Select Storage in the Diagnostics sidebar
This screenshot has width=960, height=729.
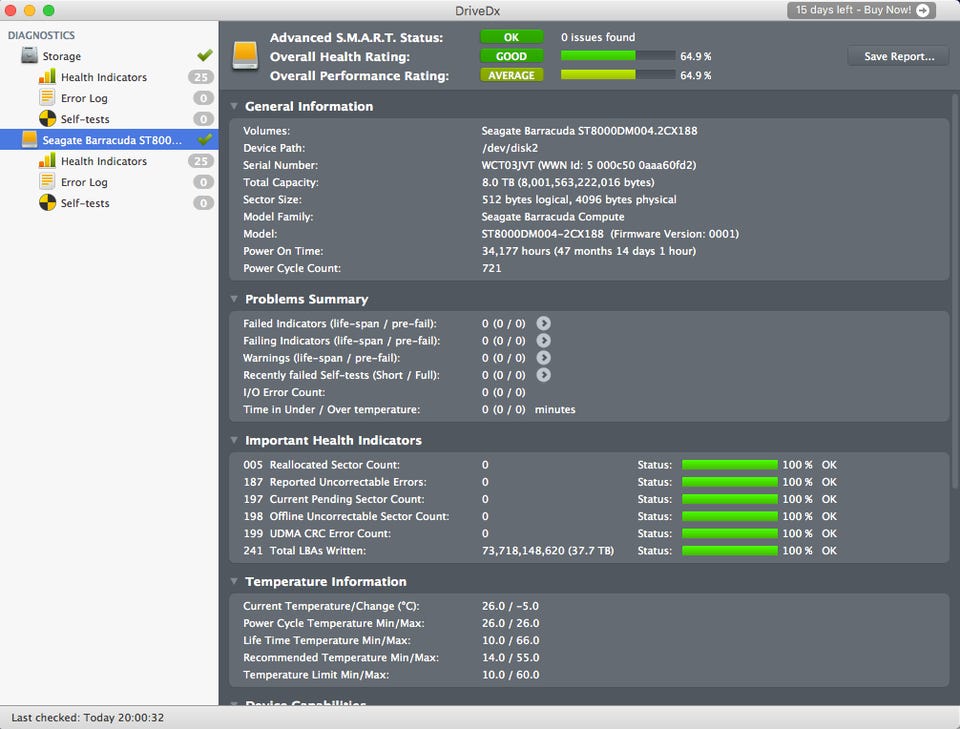pos(109,56)
